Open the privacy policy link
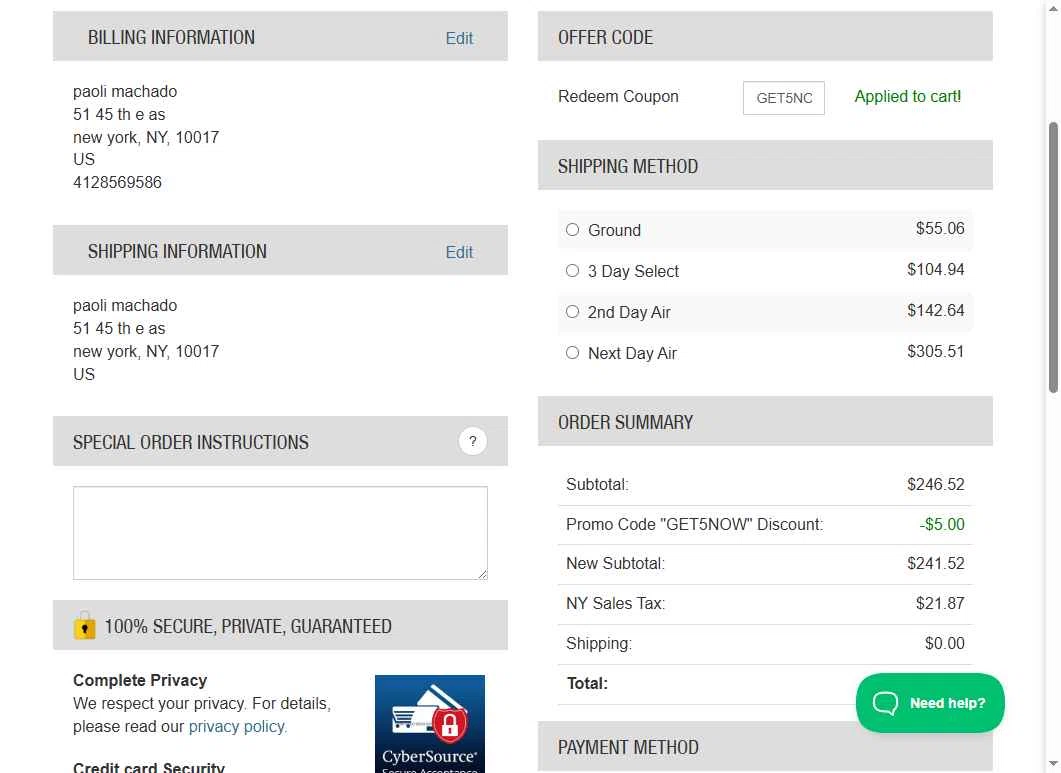The height and width of the screenshot is (773, 1061). coord(238,726)
